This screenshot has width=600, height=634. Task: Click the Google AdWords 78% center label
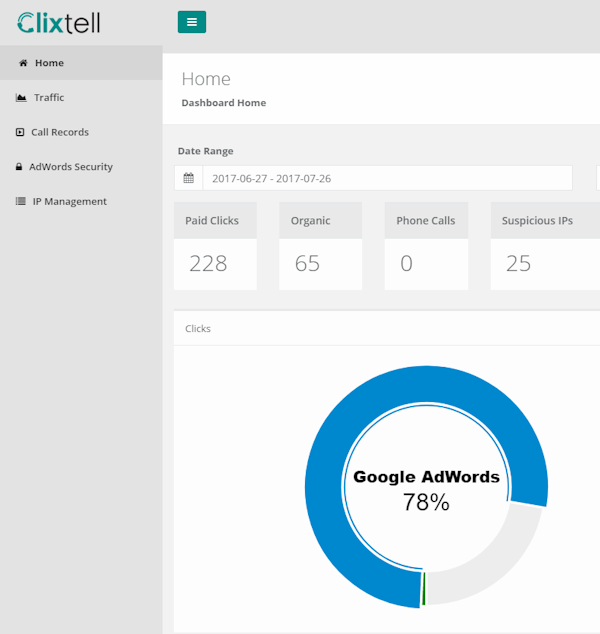[426, 490]
